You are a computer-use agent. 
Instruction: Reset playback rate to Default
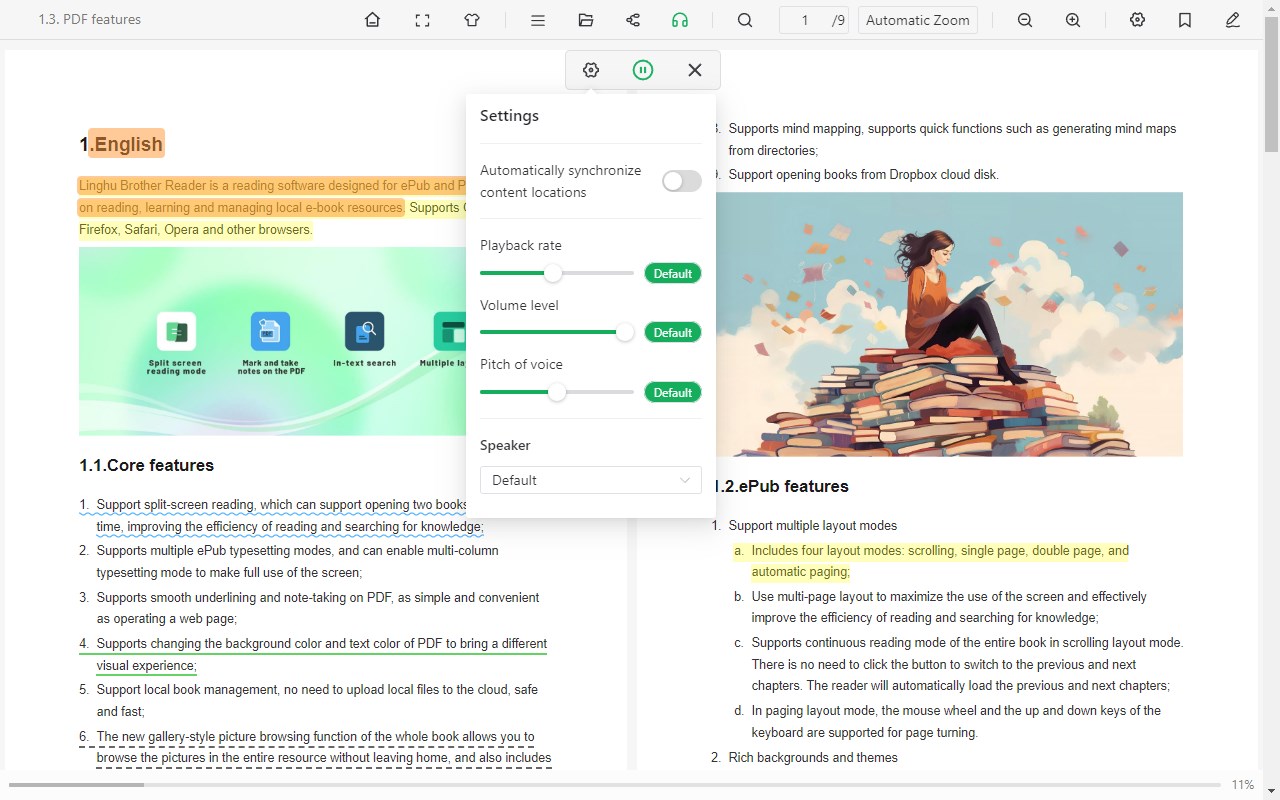click(x=673, y=273)
